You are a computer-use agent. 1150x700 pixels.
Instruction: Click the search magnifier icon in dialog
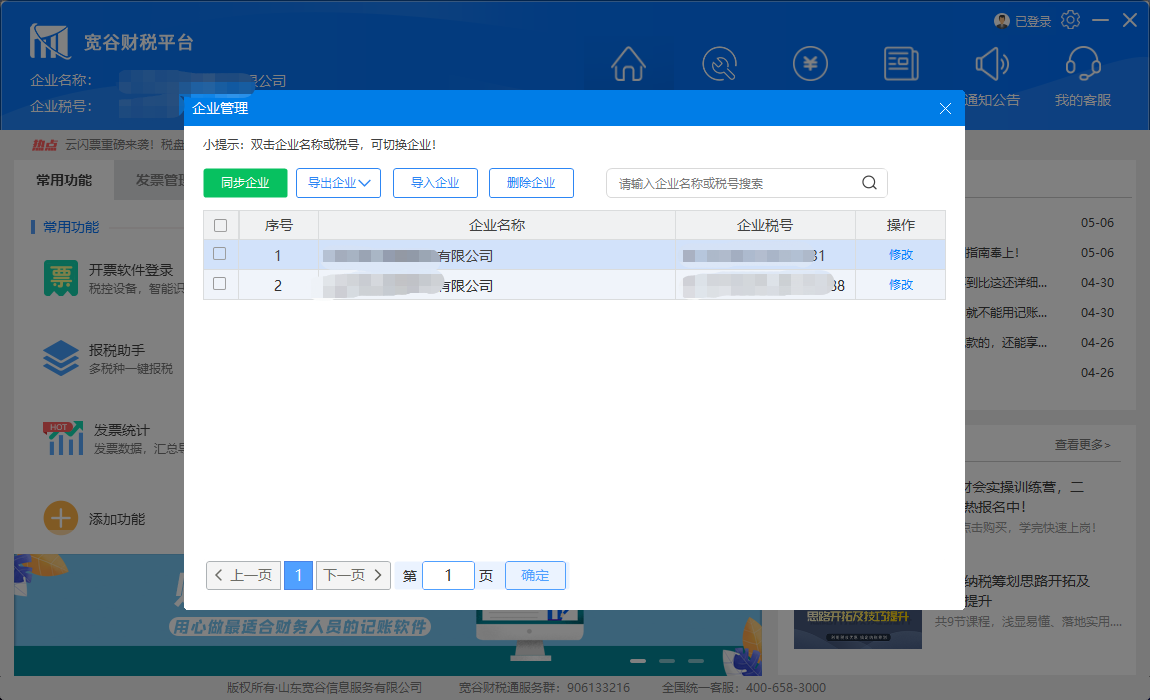pyautogui.click(x=869, y=183)
